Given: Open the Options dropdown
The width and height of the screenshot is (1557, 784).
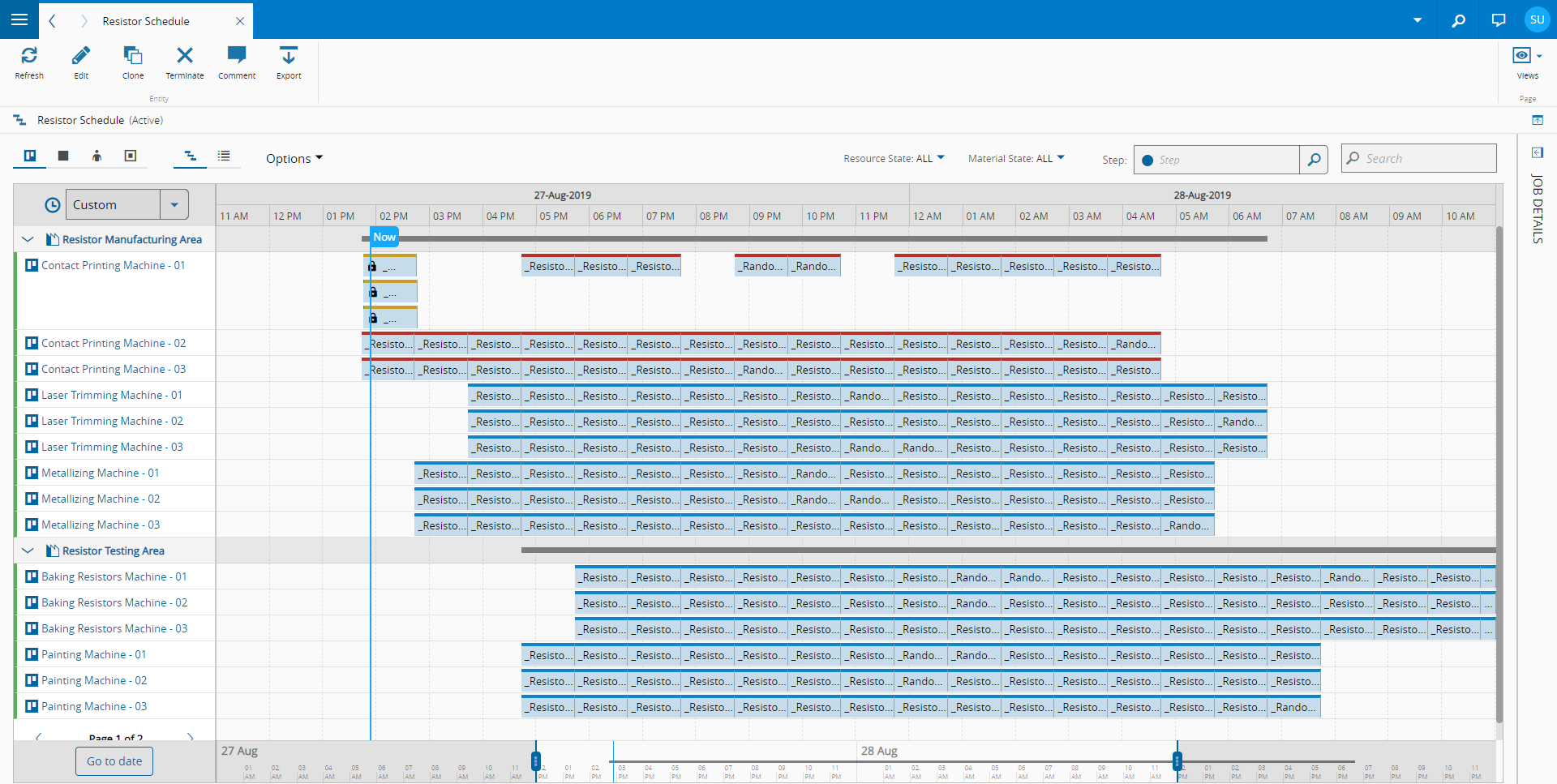Looking at the screenshot, I should [294, 159].
